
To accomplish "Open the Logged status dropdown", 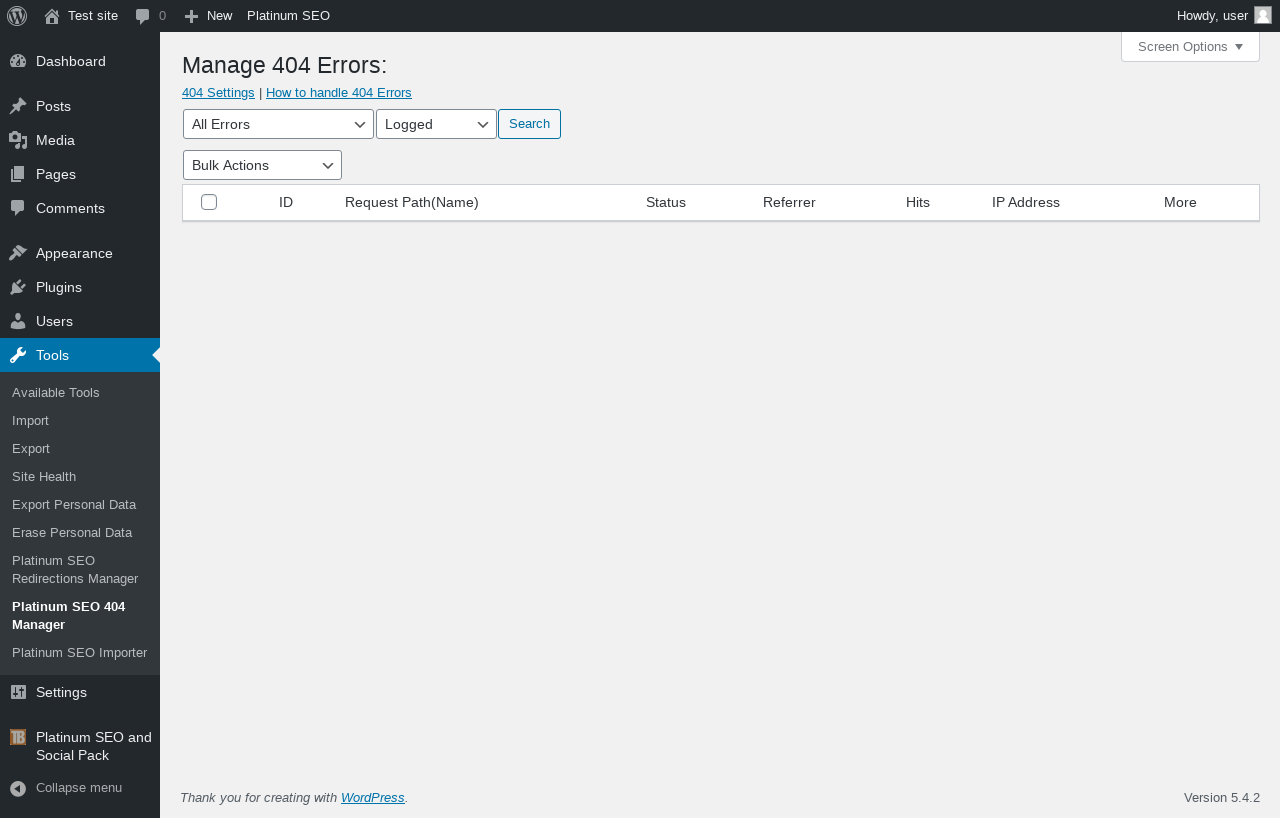I will click(x=436, y=124).
